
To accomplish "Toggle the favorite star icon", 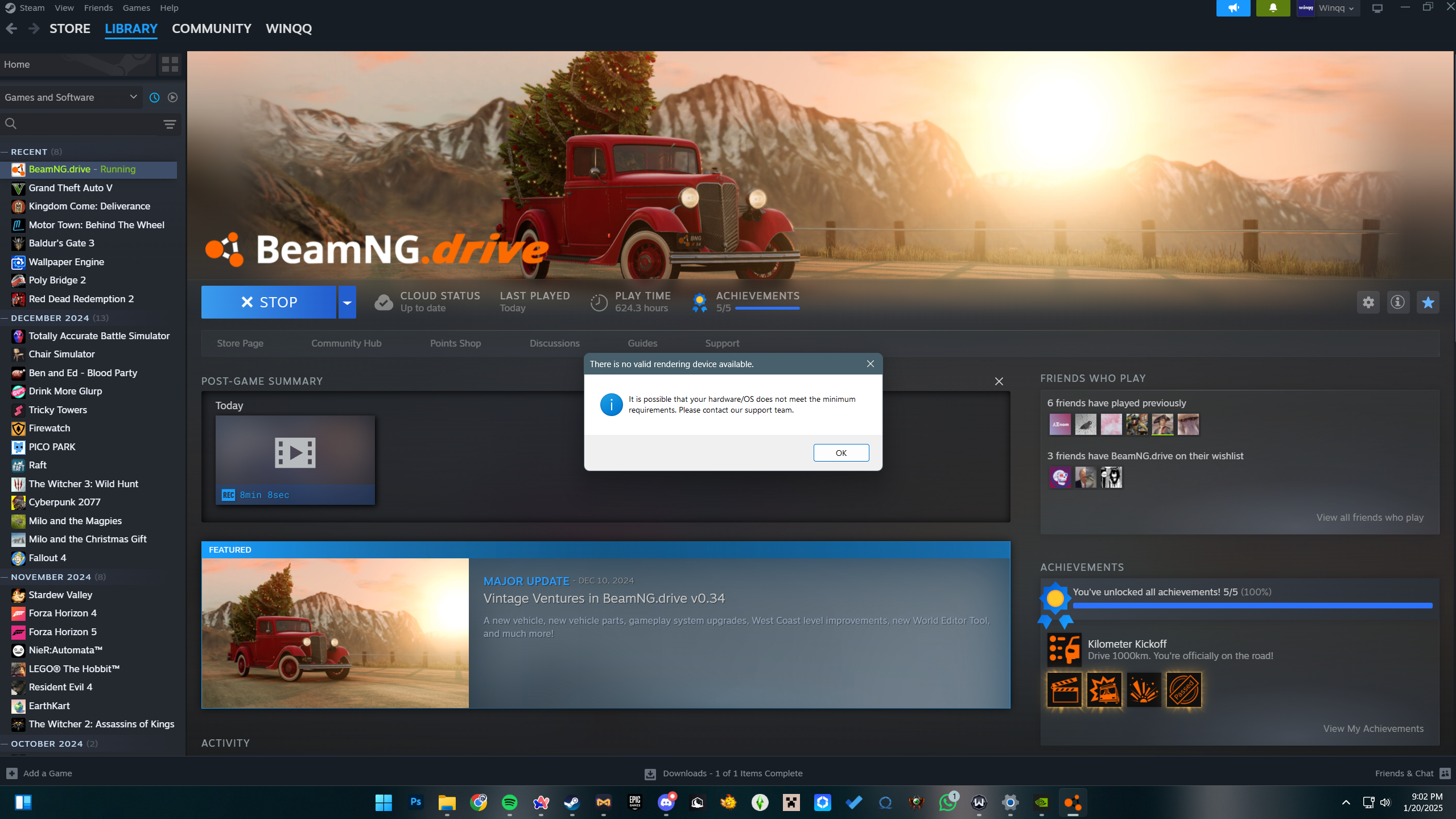I will (x=1428, y=302).
